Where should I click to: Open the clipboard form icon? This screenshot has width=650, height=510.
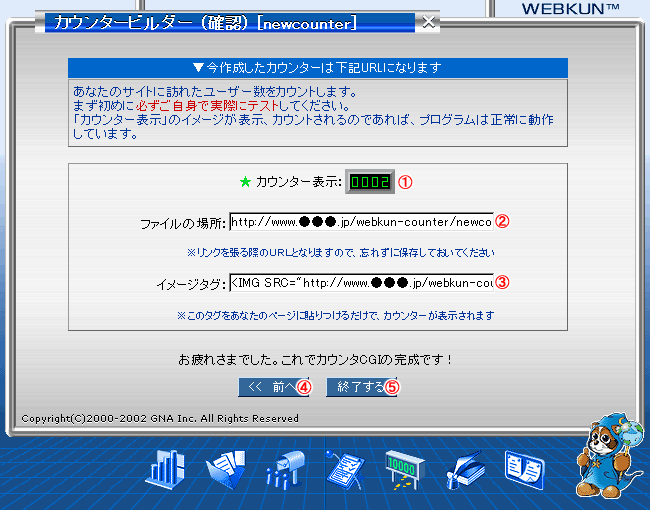pos(345,469)
